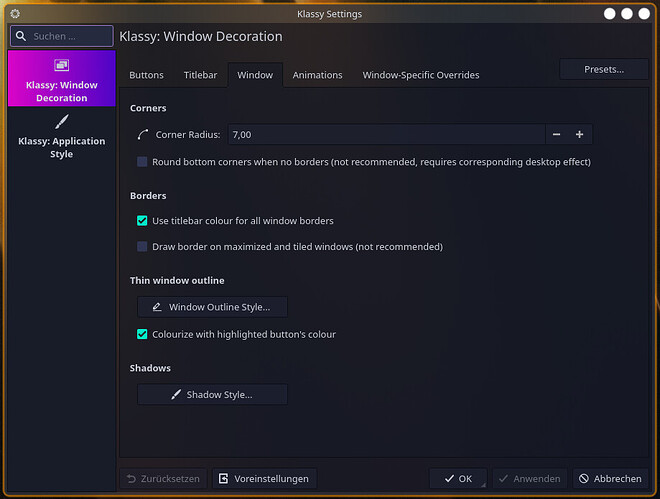The height and width of the screenshot is (499, 660).
Task: Switch to the Titlebar tab
Action: click(200, 75)
